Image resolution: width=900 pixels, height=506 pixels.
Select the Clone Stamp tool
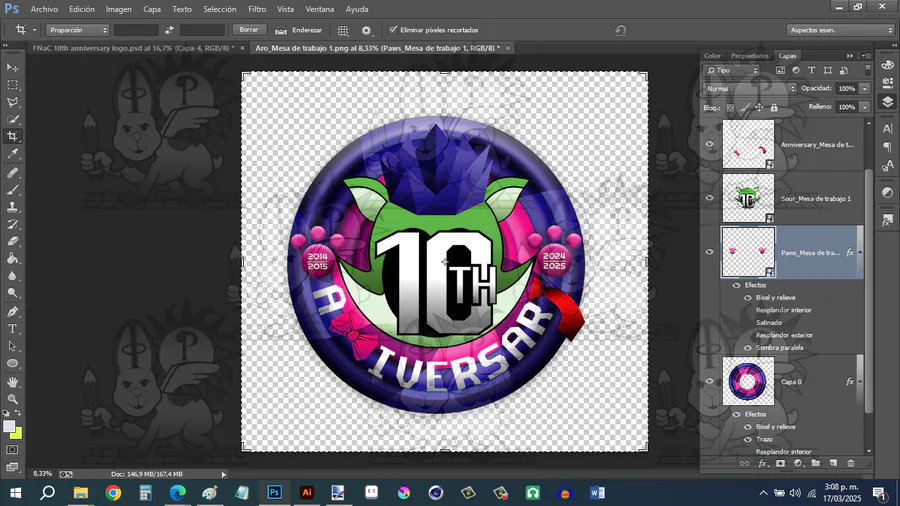12,207
